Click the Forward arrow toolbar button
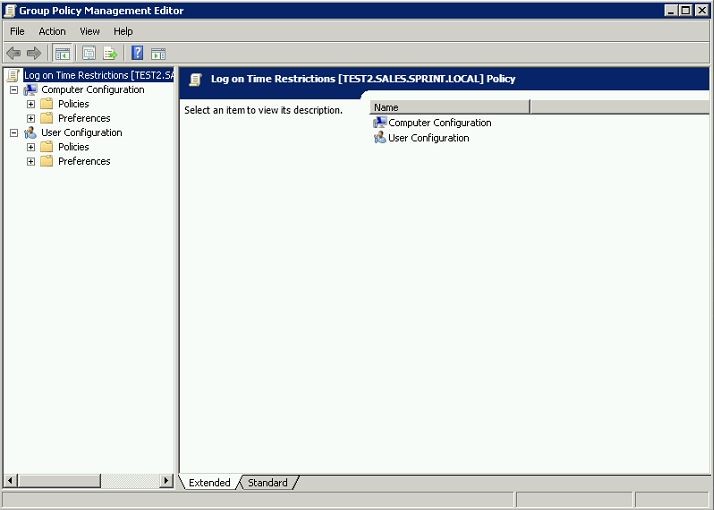Image resolution: width=714 pixels, height=510 pixels. click(34, 53)
